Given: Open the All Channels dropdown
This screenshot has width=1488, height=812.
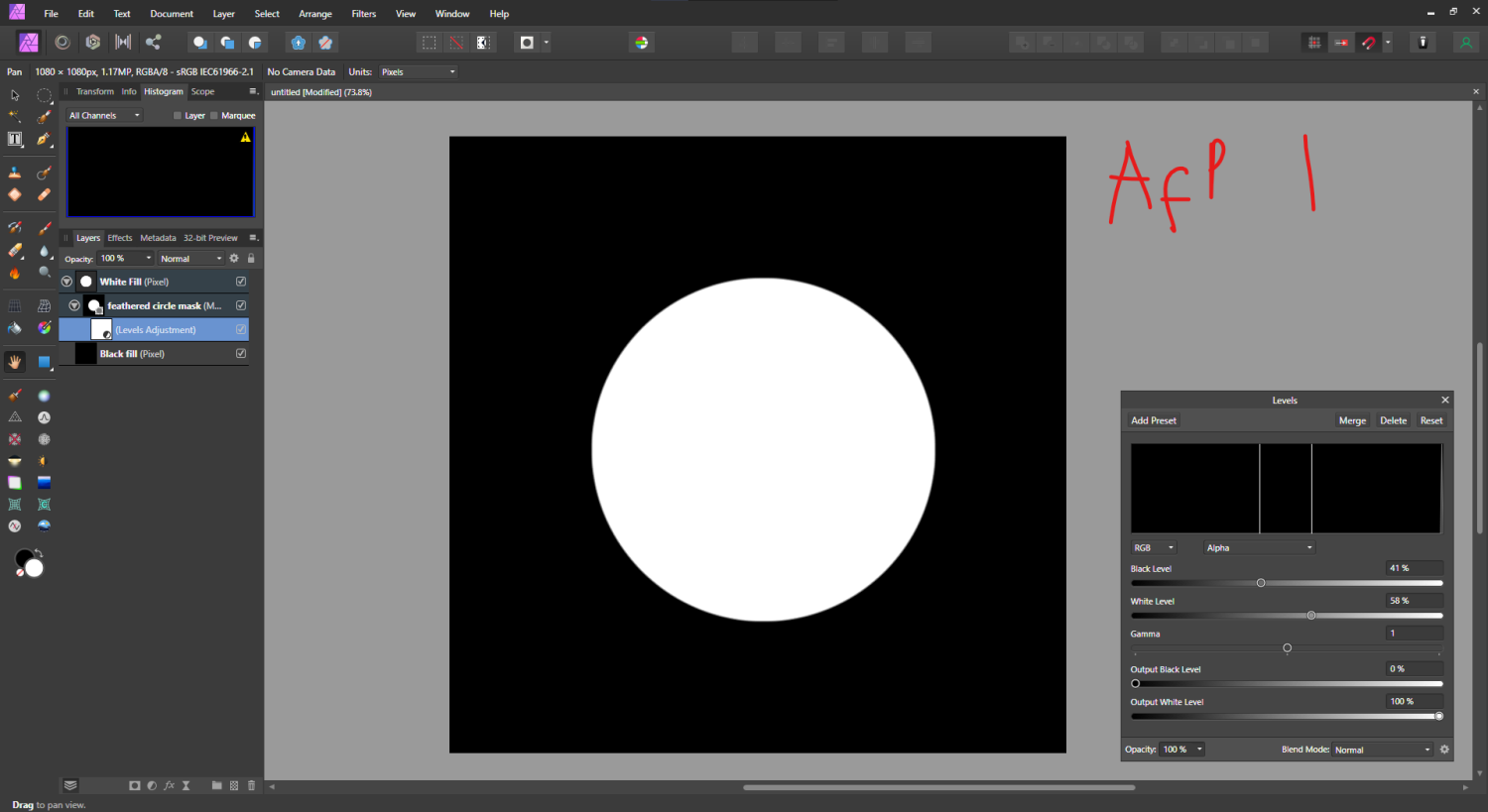Looking at the screenshot, I should [102, 115].
